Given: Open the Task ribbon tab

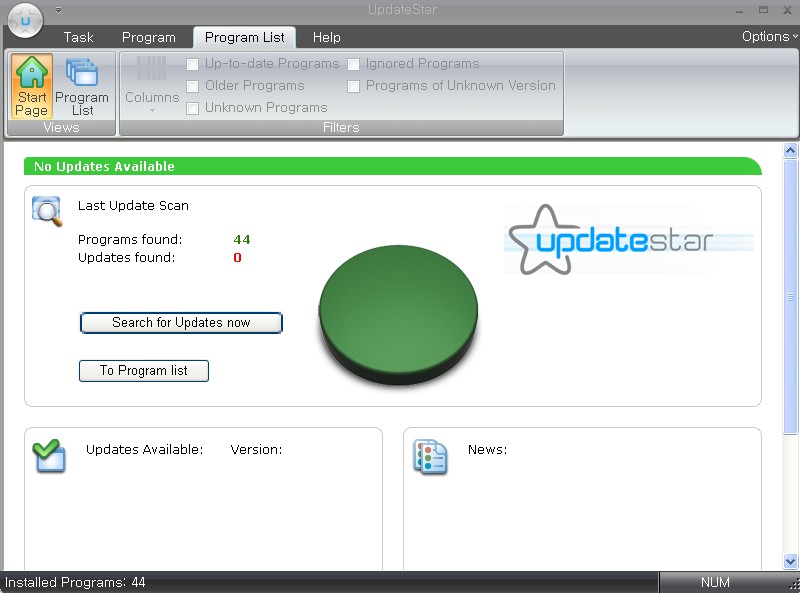Looking at the screenshot, I should (x=79, y=37).
